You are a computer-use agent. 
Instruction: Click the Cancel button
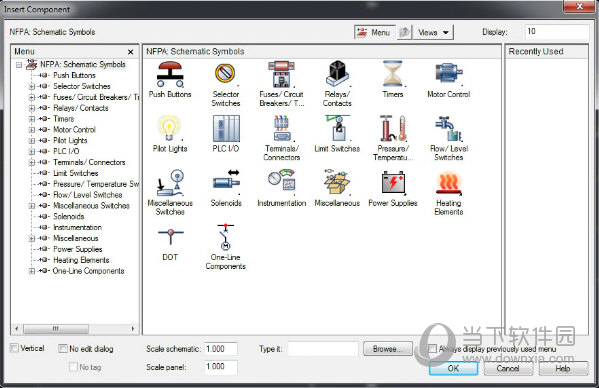tap(508, 368)
